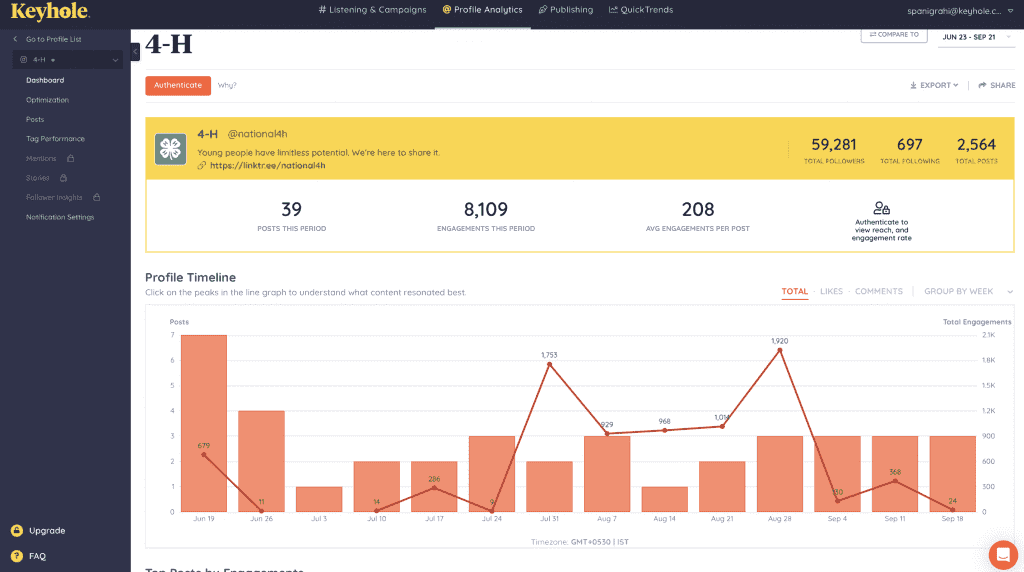Open the Jun 23 - Sep 21 date range
Image resolution: width=1024 pixels, height=572 pixels.
pos(976,37)
